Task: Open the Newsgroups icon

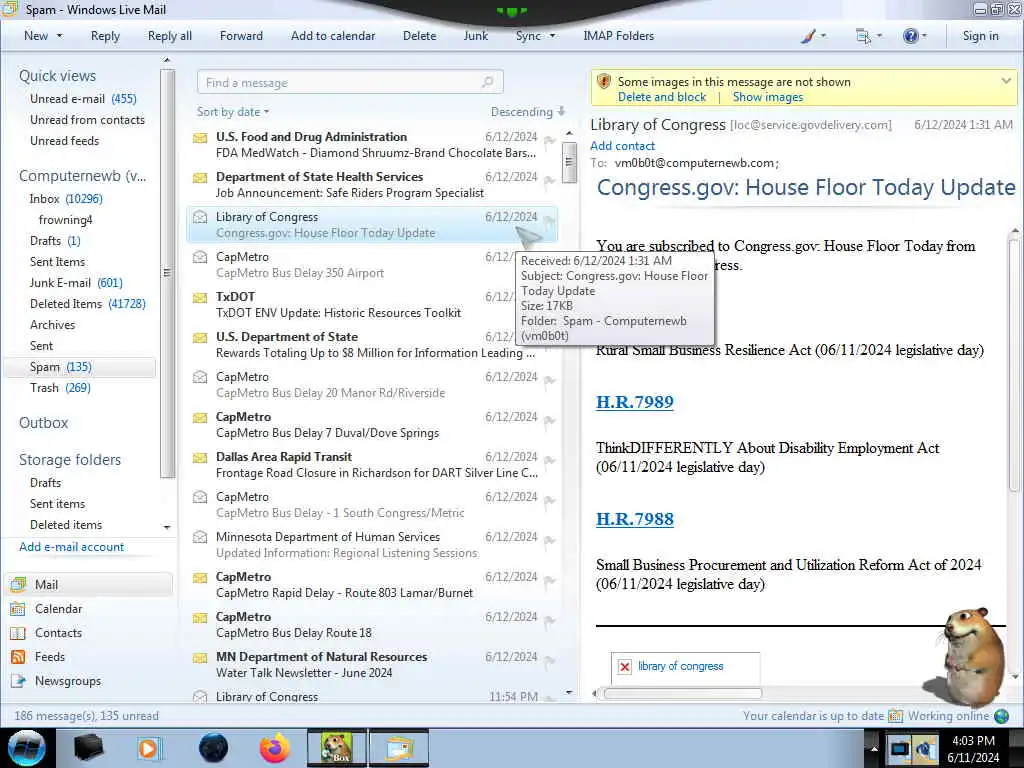Action: click(18, 681)
